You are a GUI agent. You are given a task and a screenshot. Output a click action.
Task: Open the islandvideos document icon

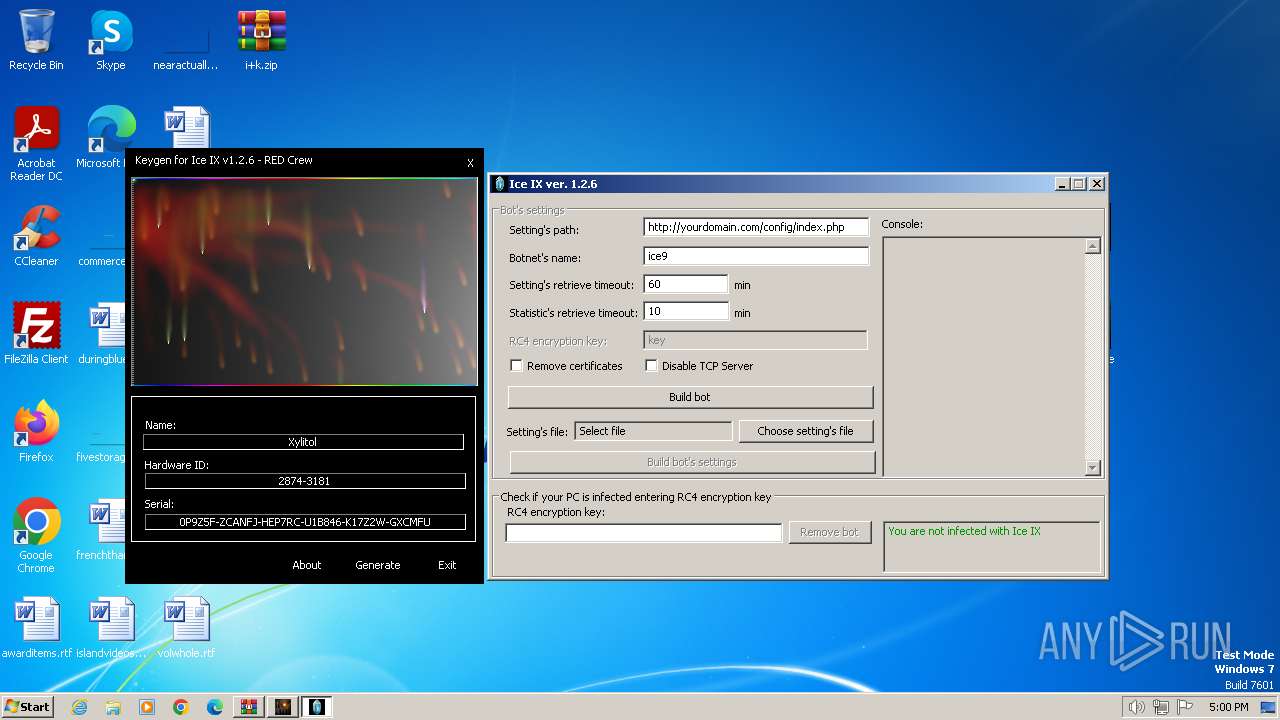tap(110, 628)
